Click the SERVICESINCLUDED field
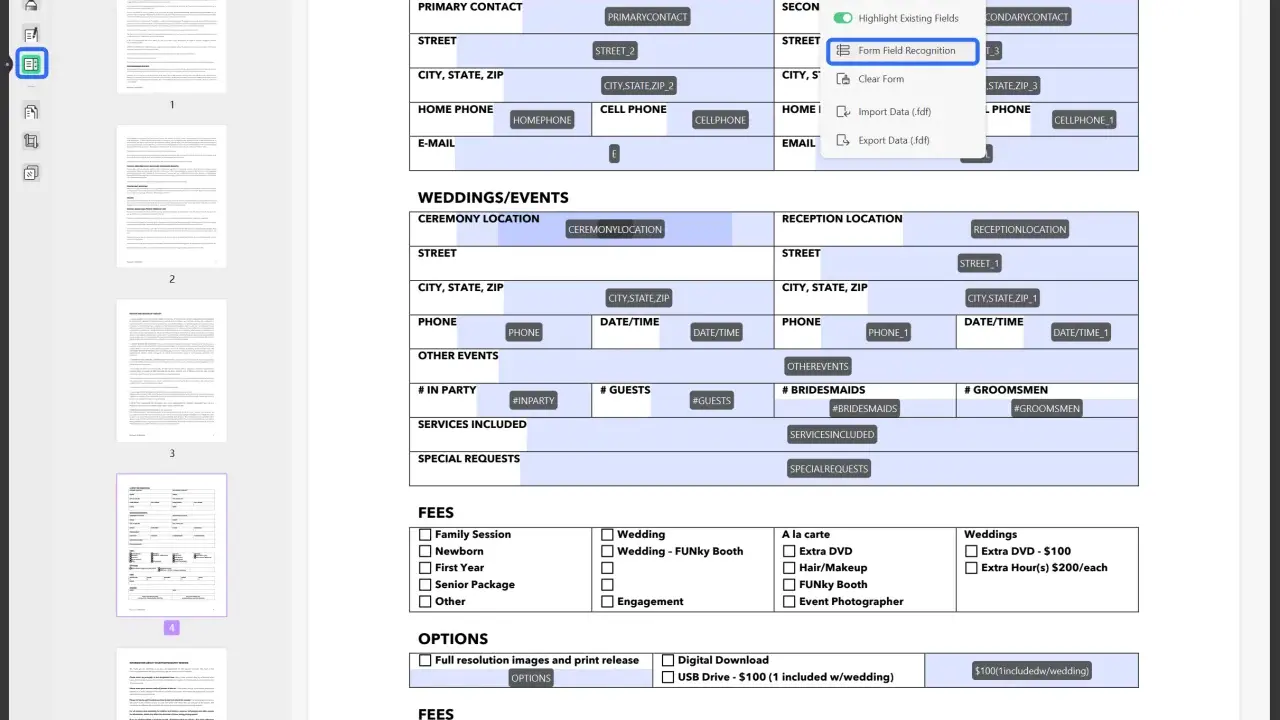 pos(832,434)
